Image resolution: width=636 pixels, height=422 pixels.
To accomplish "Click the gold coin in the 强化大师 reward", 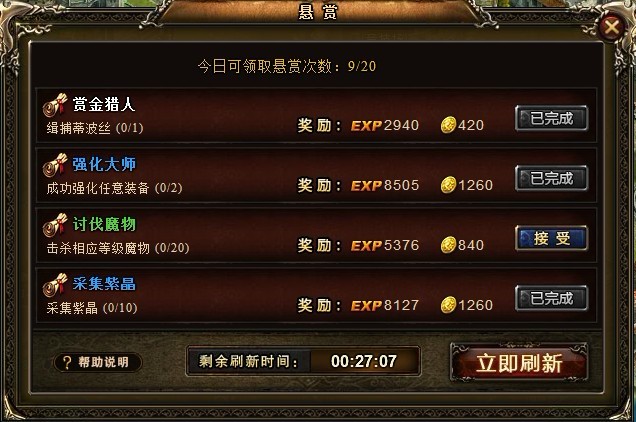I will pos(449,185).
